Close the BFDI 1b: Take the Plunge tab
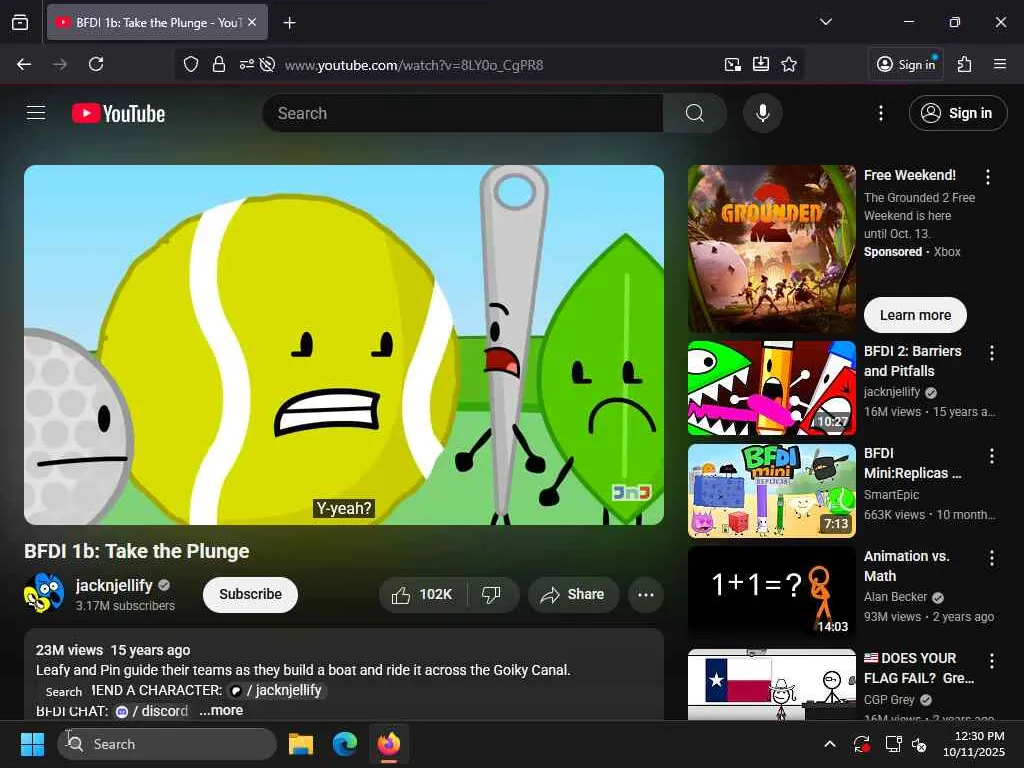This screenshot has height=768, width=1024. click(252, 22)
